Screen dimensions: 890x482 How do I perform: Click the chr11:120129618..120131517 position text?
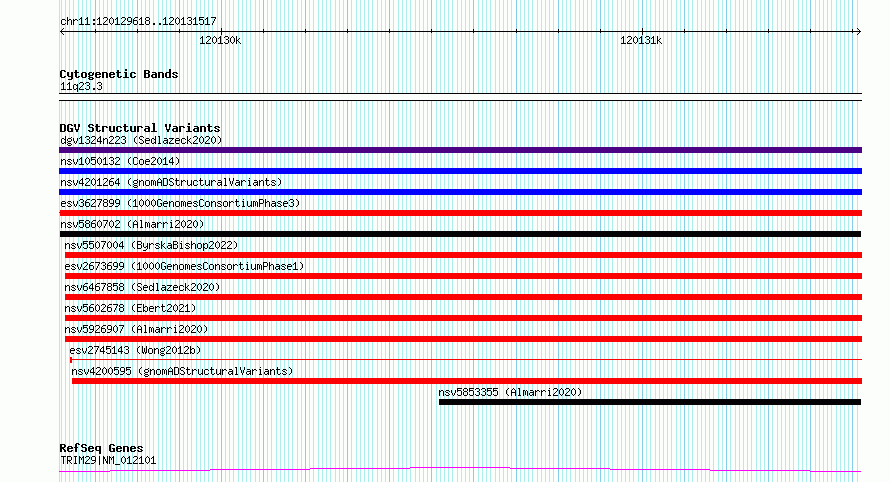pos(138,22)
